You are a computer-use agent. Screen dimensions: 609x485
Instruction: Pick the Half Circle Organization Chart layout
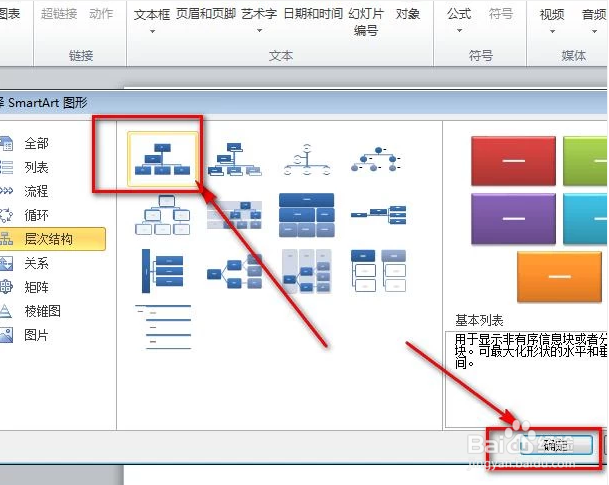(x=307, y=159)
